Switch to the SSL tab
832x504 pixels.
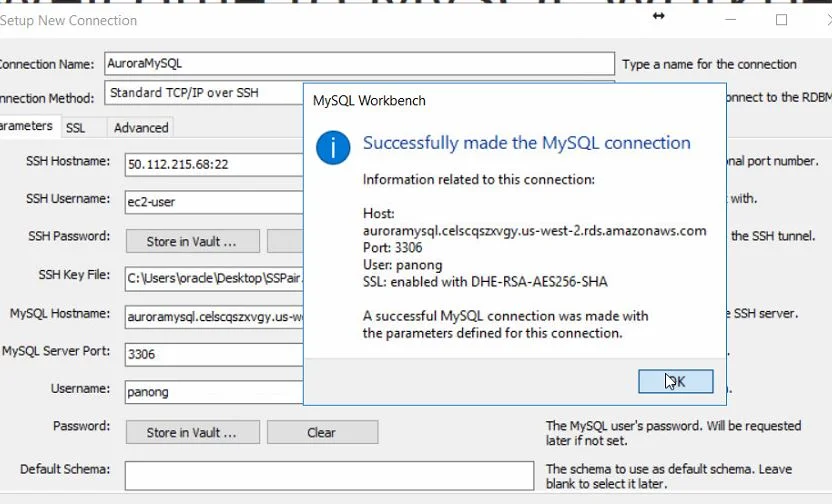[75, 128]
